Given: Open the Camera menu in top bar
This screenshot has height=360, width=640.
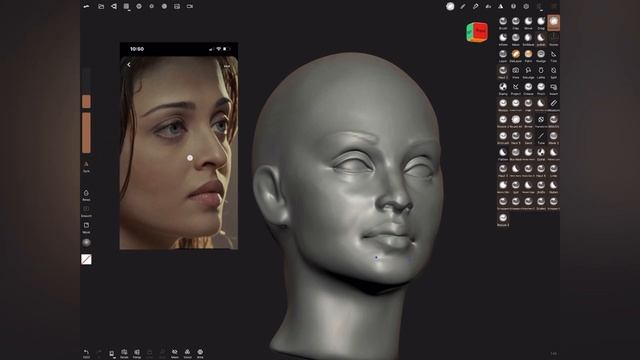Looking at the screenshot, I should pyautogui.click(x=190, y=7).
